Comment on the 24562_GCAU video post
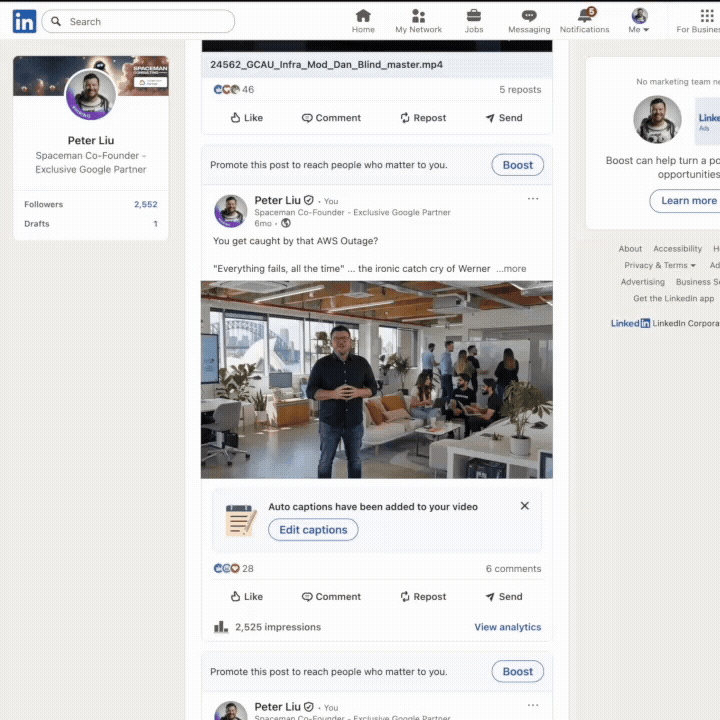 coord(331,118)
